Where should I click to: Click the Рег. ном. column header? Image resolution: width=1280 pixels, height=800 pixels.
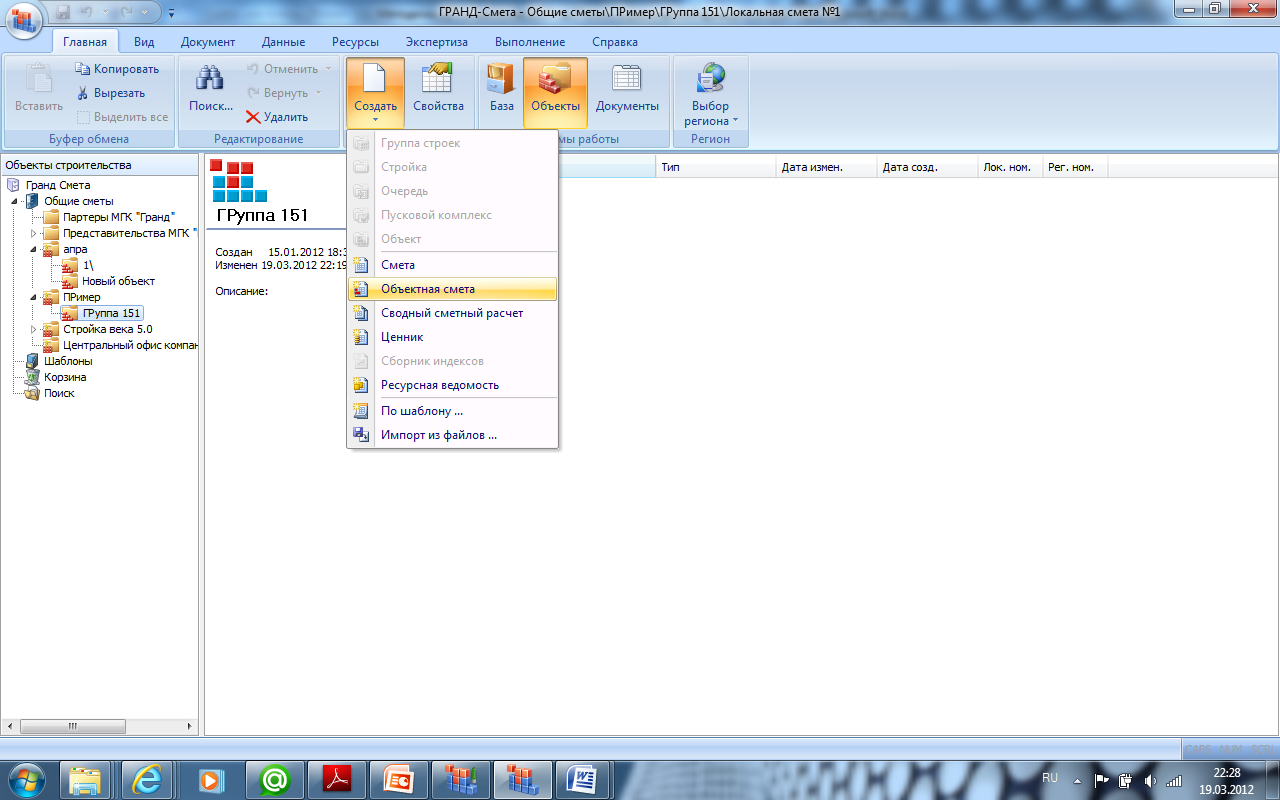click(x=1075, y=167)
